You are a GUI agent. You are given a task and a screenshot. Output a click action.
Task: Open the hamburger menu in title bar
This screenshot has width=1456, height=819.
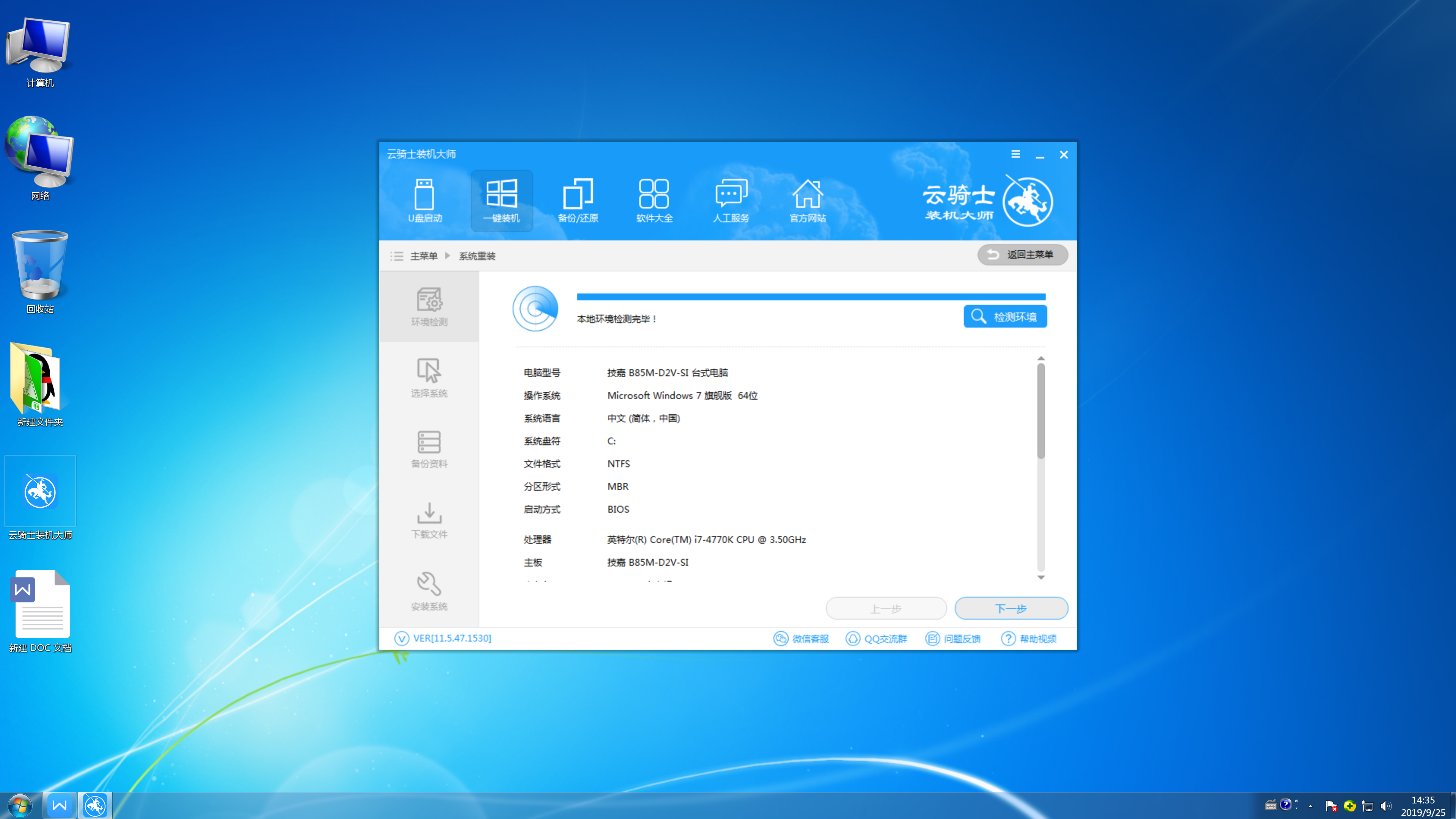click(x=1016, y=154)
